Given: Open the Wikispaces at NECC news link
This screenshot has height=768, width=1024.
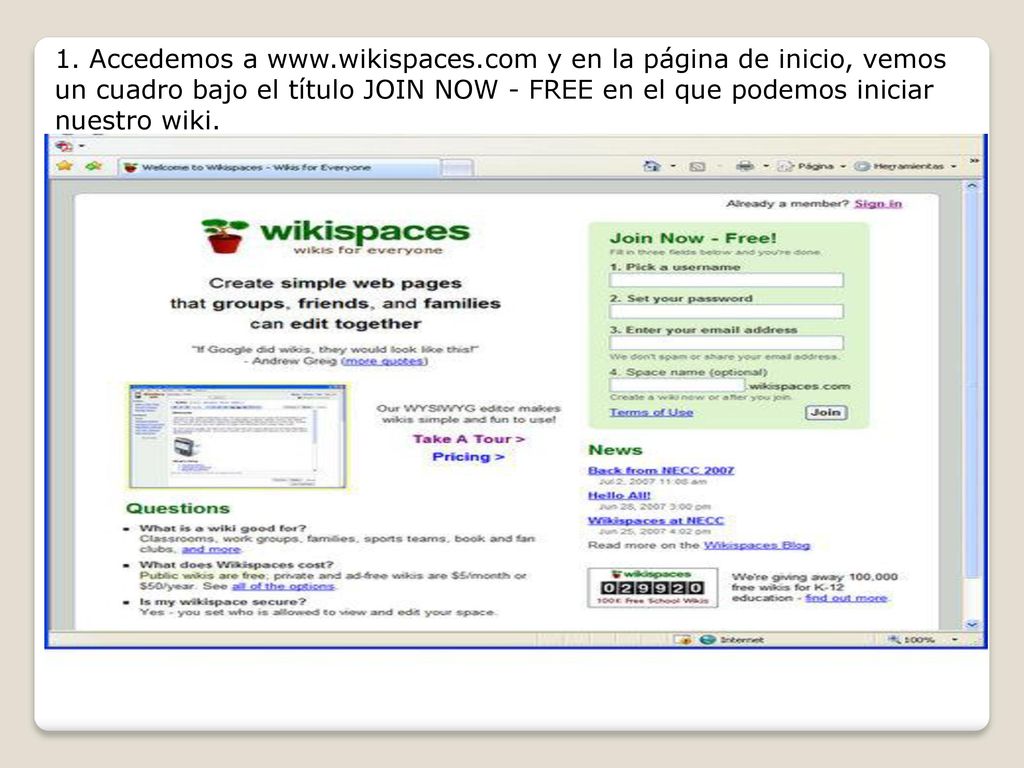Looking at the screenshot, I should pos(656,520).
